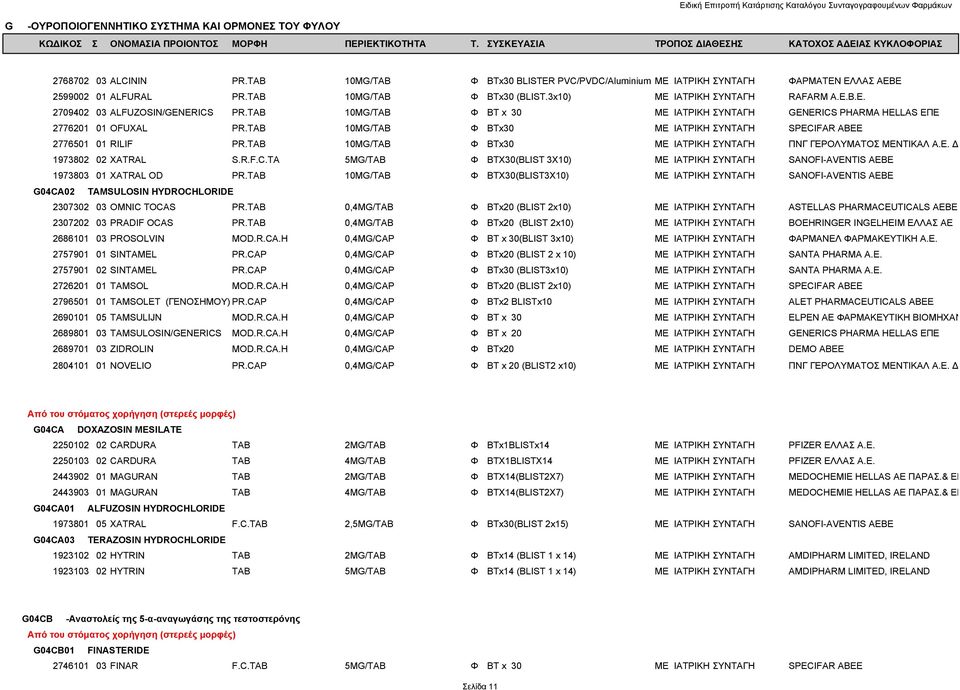Screen dimensions: 960x690
Task: Select OFUXAL in the product list
Action: tap(128, 129)
